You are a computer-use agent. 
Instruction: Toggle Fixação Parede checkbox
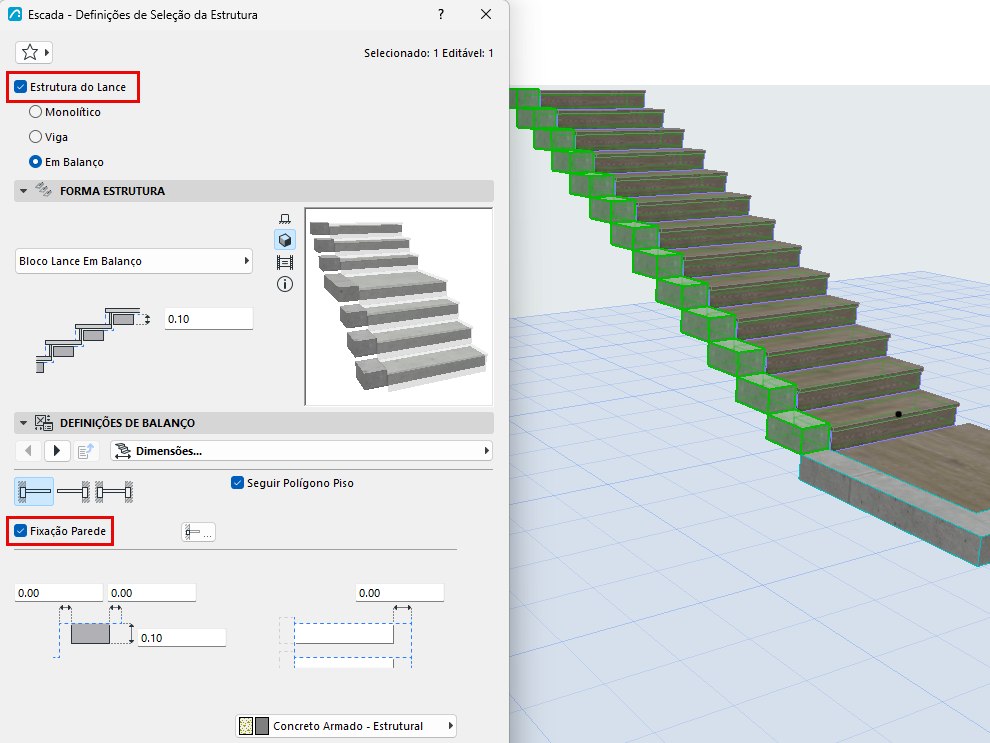tap(21, 531)
